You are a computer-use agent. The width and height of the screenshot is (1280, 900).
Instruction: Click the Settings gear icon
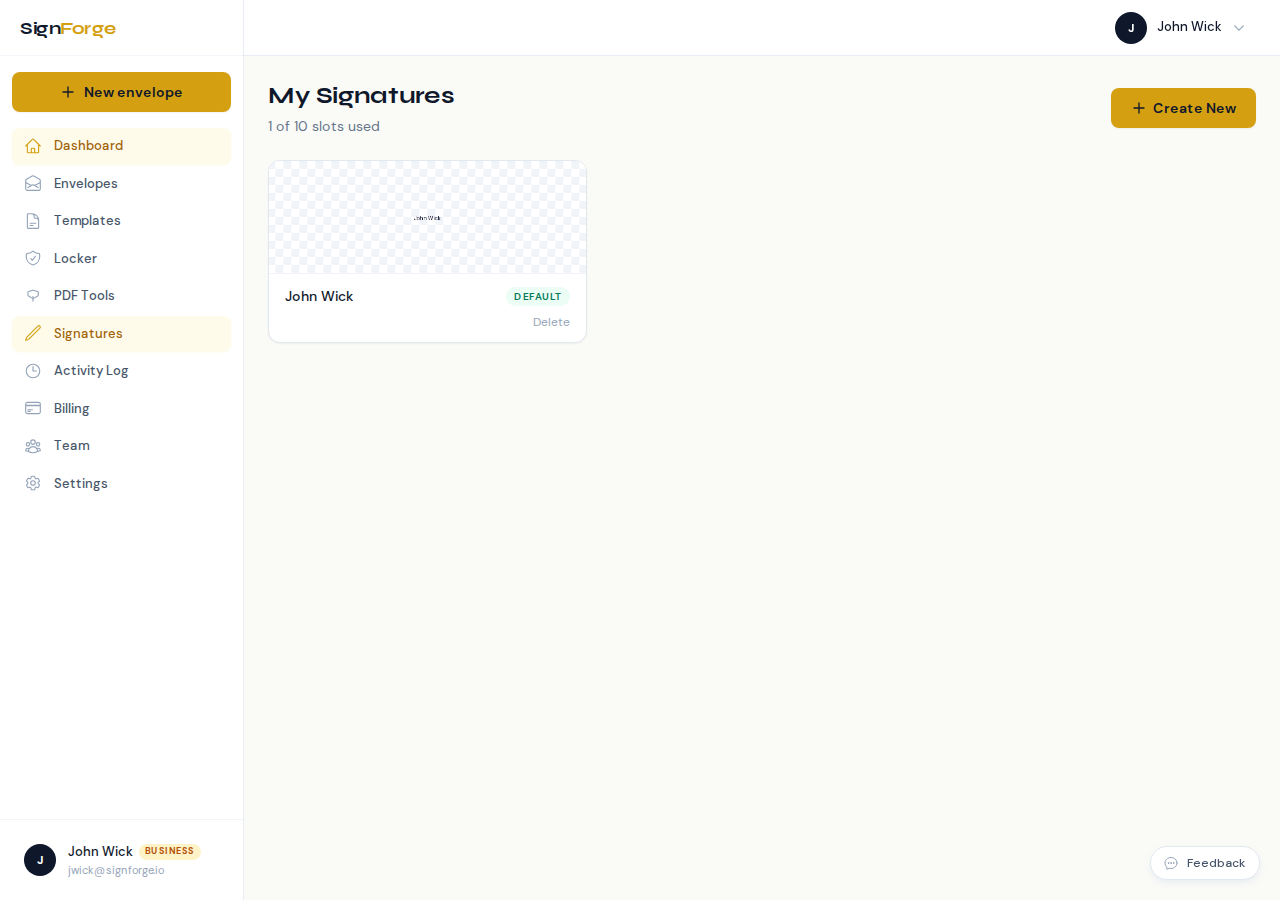point(33,484)
